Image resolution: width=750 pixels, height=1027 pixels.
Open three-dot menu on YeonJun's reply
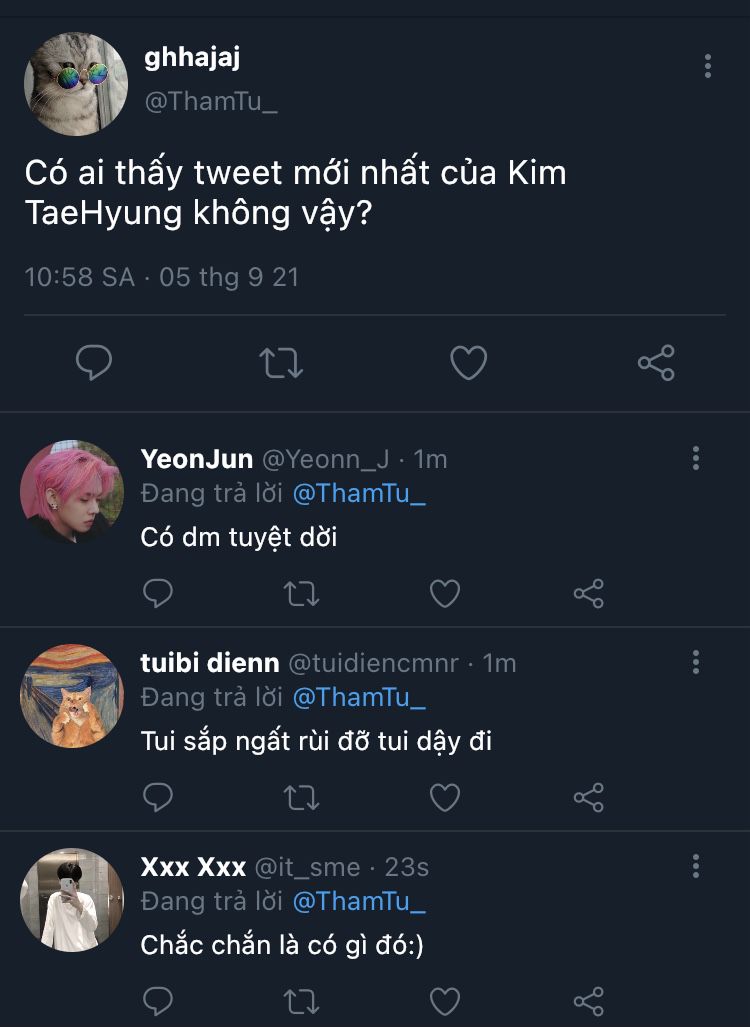[696, 459]
